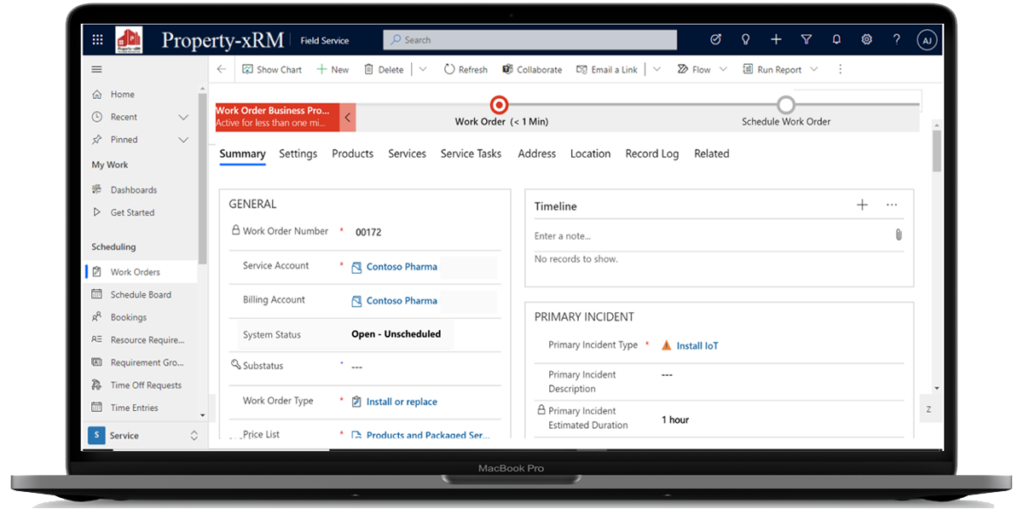The image size is (1024, 515).
Task: Open the settings gear icon
Action: (867, 40)
